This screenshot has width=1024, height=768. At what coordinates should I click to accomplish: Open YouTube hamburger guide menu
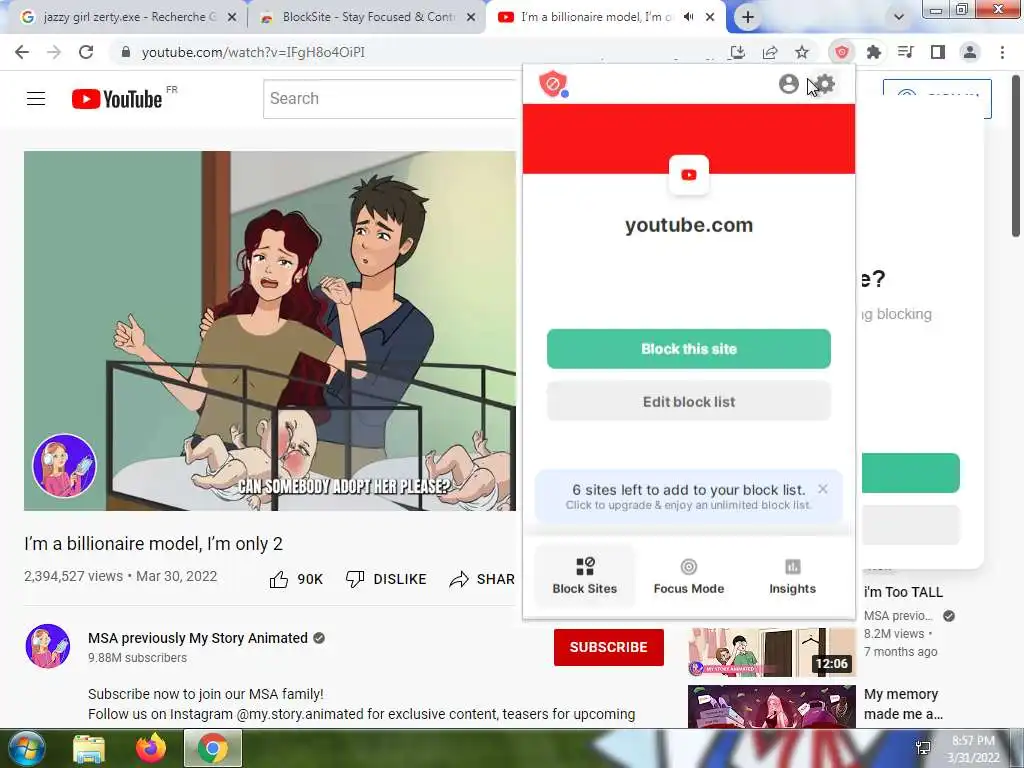(36, 99)
